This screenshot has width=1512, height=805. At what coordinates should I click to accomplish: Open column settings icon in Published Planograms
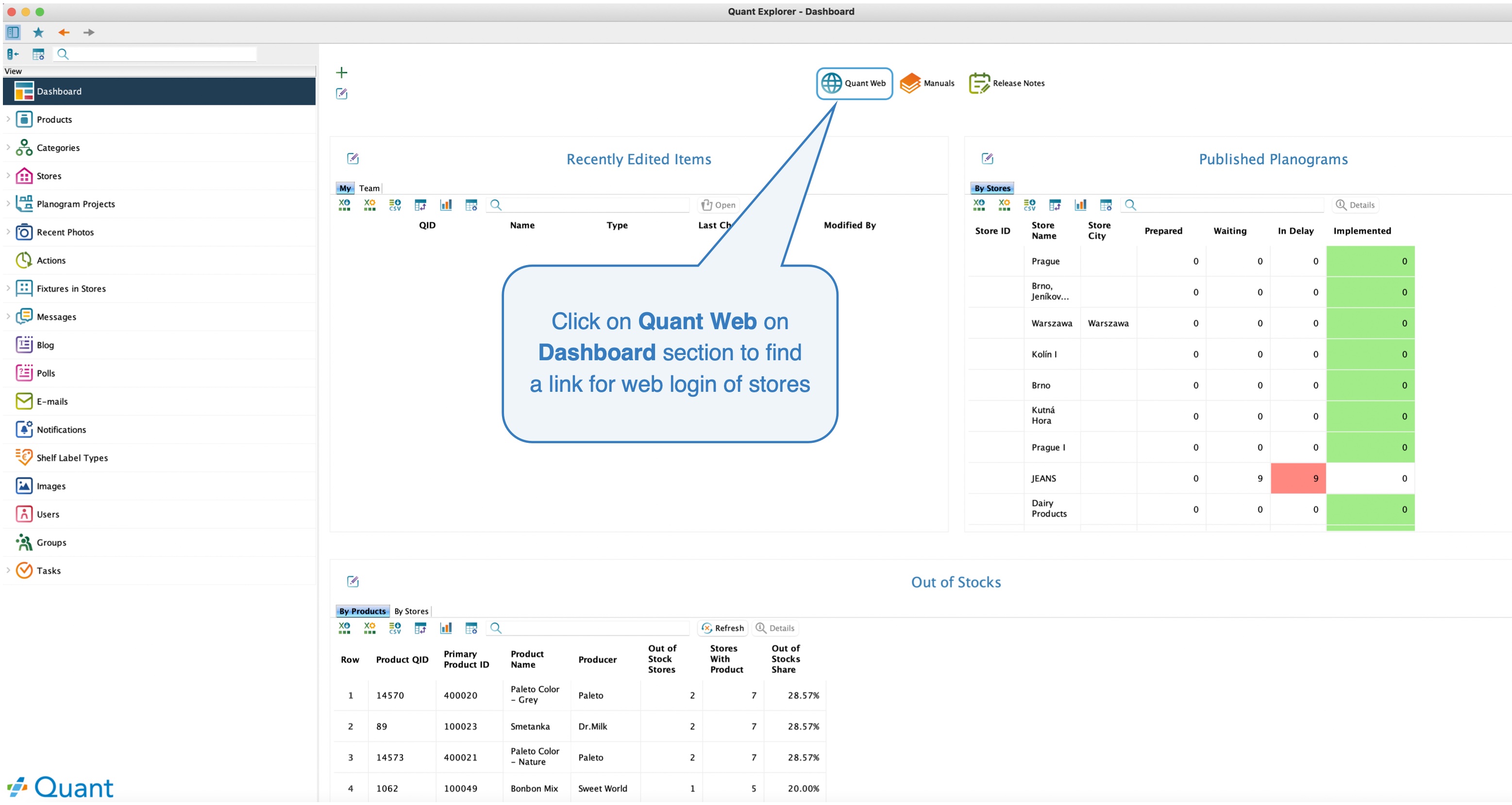[1106, 205]
